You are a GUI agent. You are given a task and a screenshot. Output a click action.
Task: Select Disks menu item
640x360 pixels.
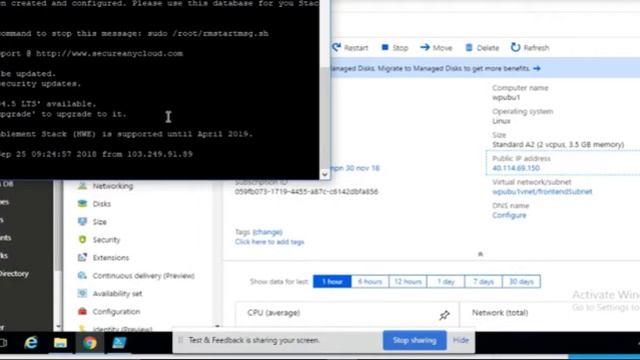click(102, 204)
